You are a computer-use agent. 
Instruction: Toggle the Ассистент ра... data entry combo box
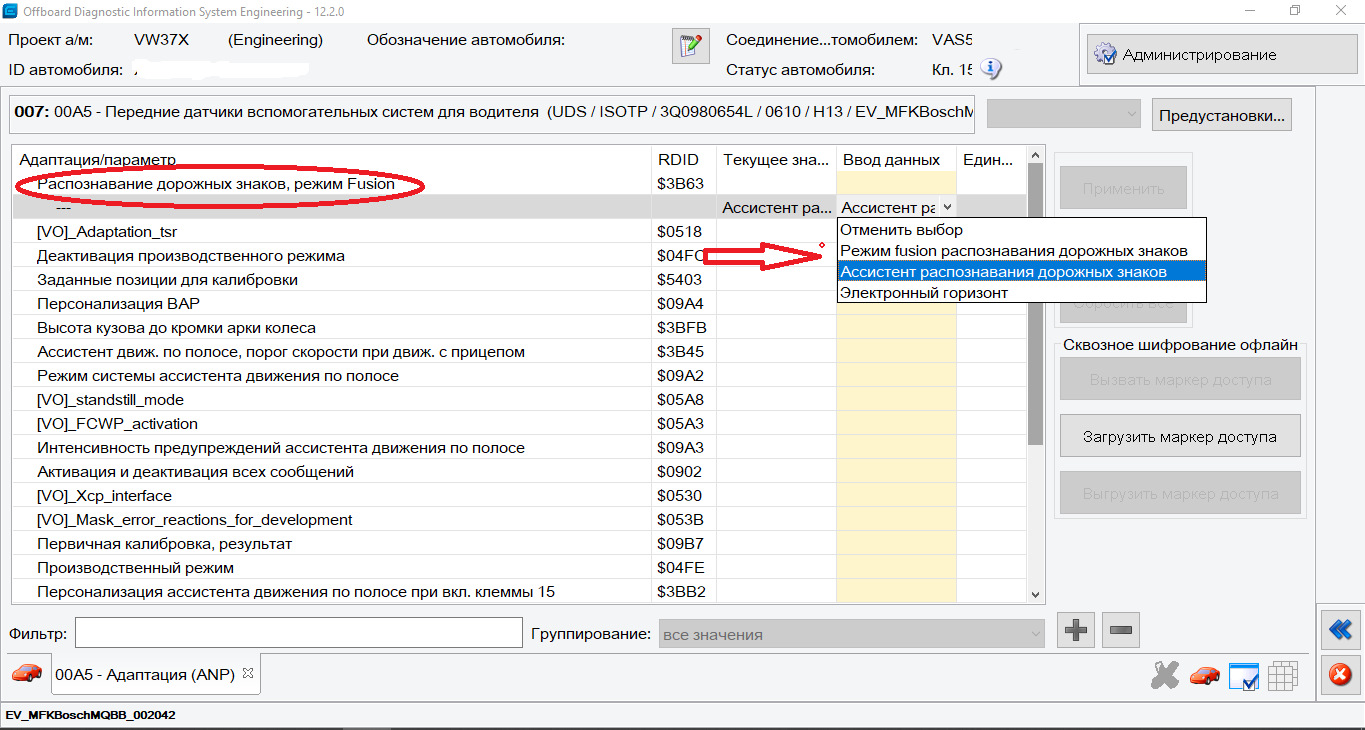(896, 207)
